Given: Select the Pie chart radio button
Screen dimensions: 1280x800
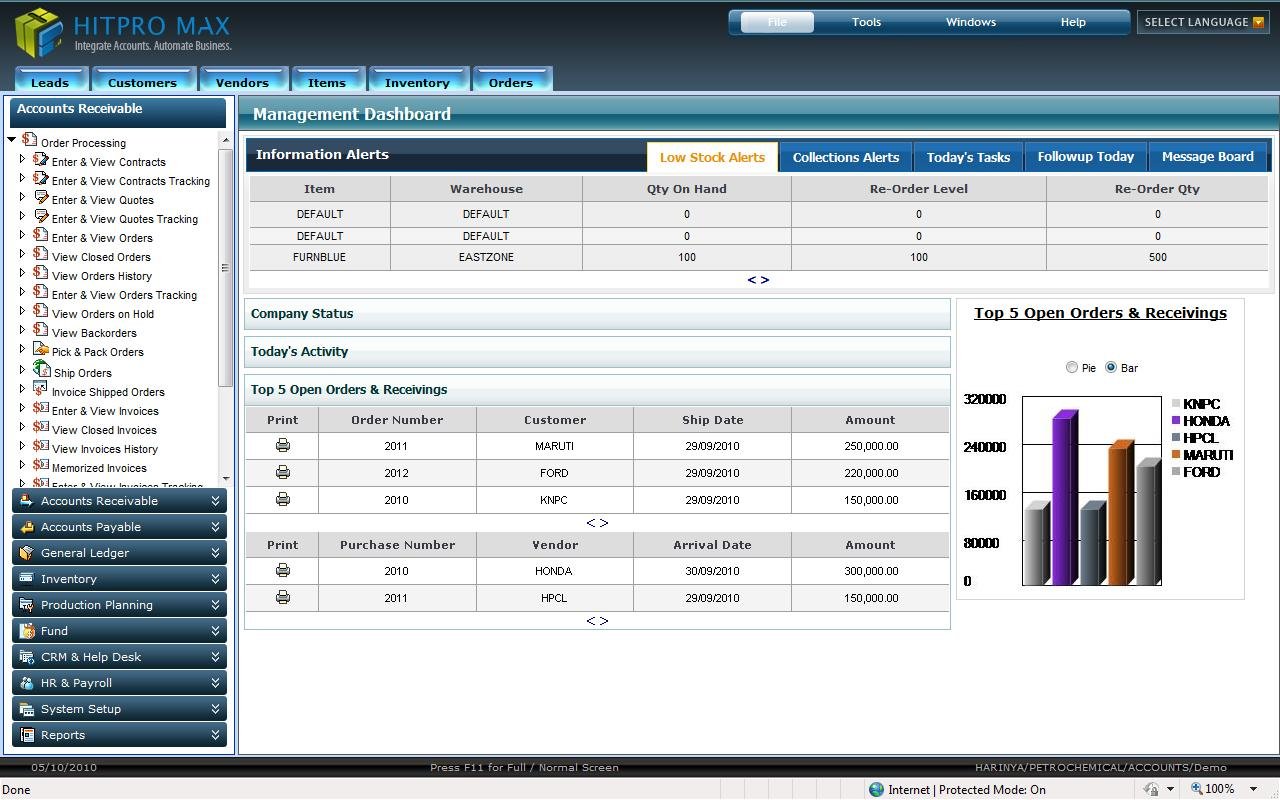Looking at the screenshot, I should tap(1072, 367).
